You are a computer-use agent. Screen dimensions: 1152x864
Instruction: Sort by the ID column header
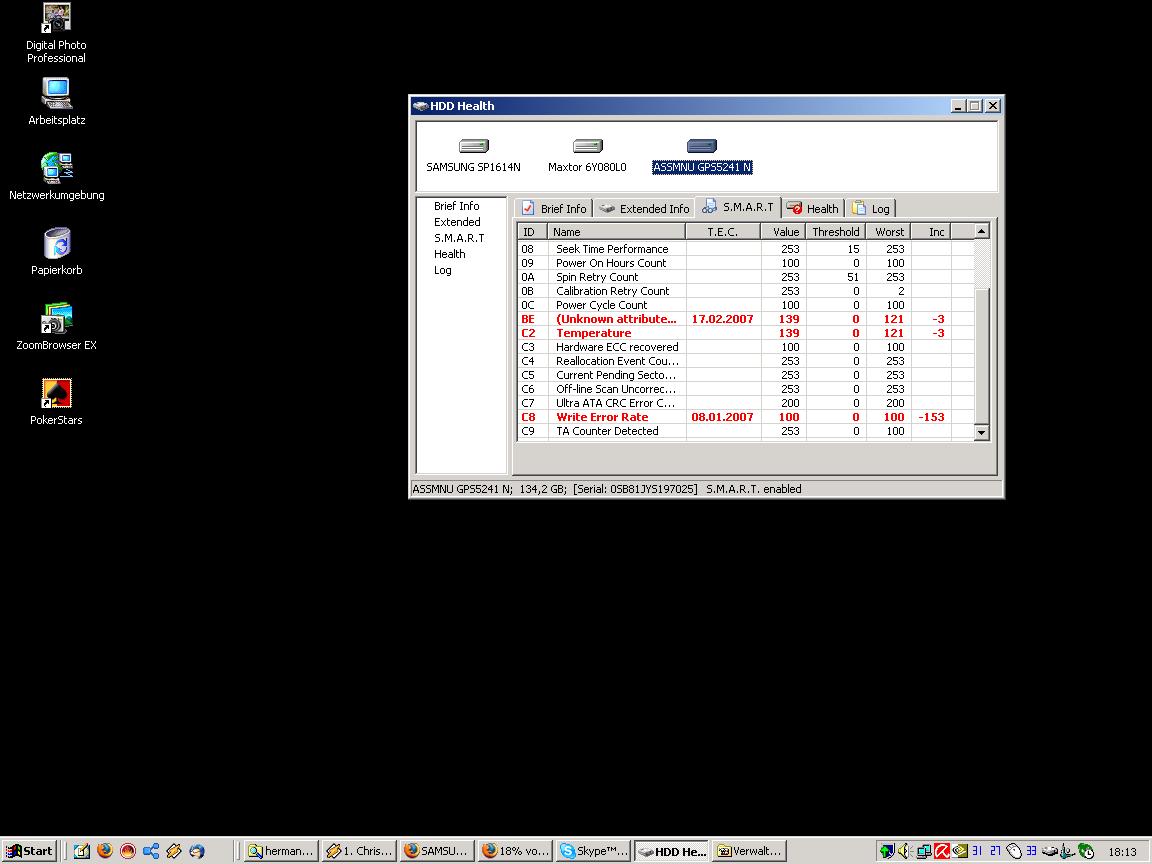click(x=533, y=231)
